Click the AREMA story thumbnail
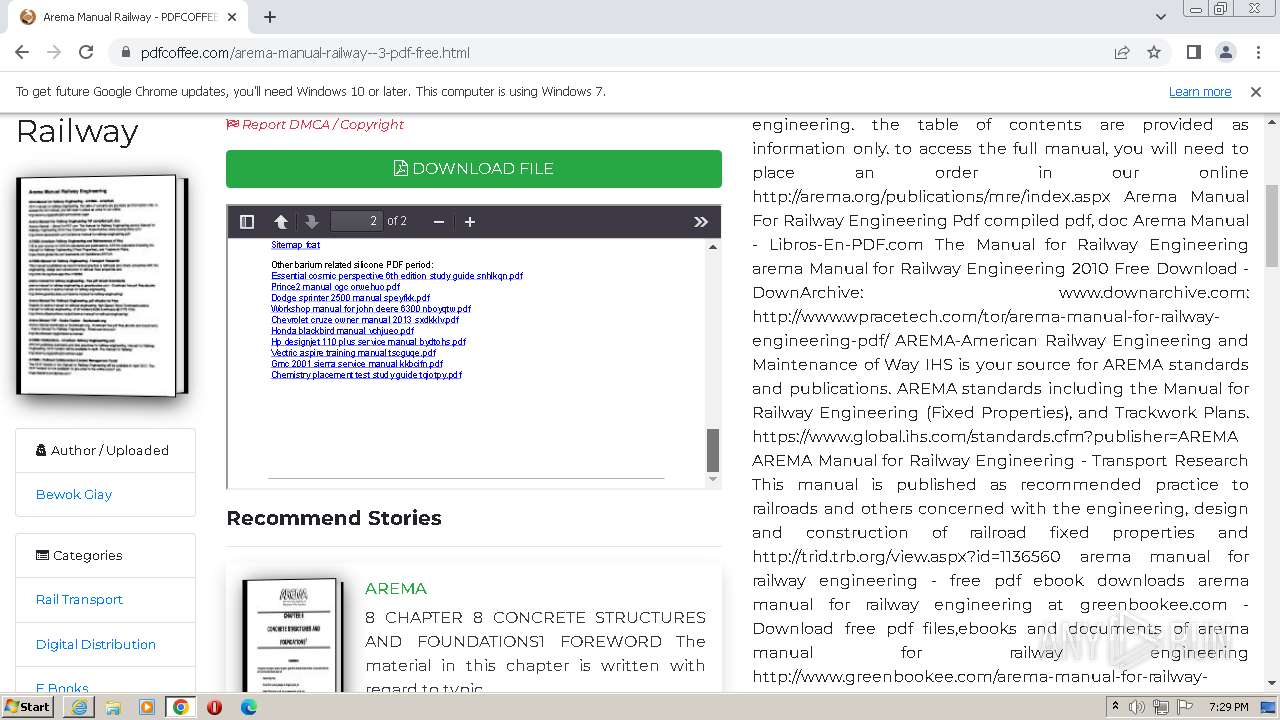The width and height of the screenshot is (1280, 720). coord(291,635)
